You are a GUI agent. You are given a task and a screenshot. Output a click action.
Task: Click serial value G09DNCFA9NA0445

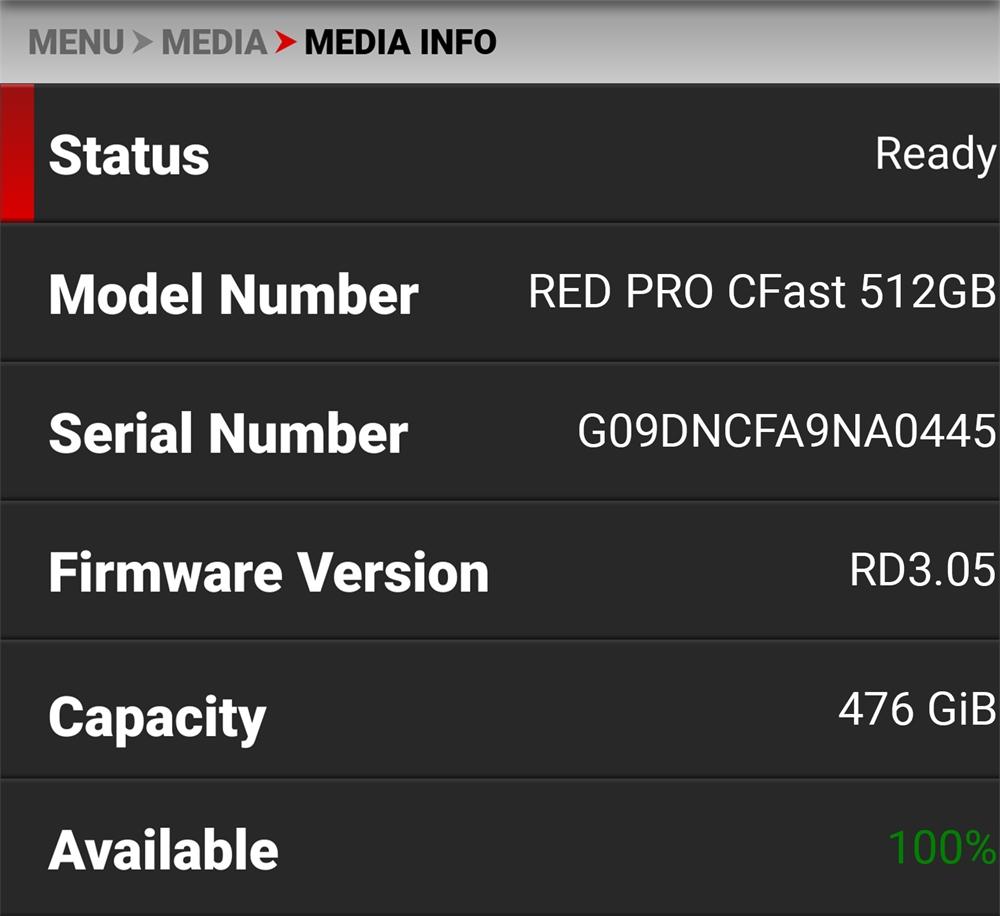click(786, 431)
